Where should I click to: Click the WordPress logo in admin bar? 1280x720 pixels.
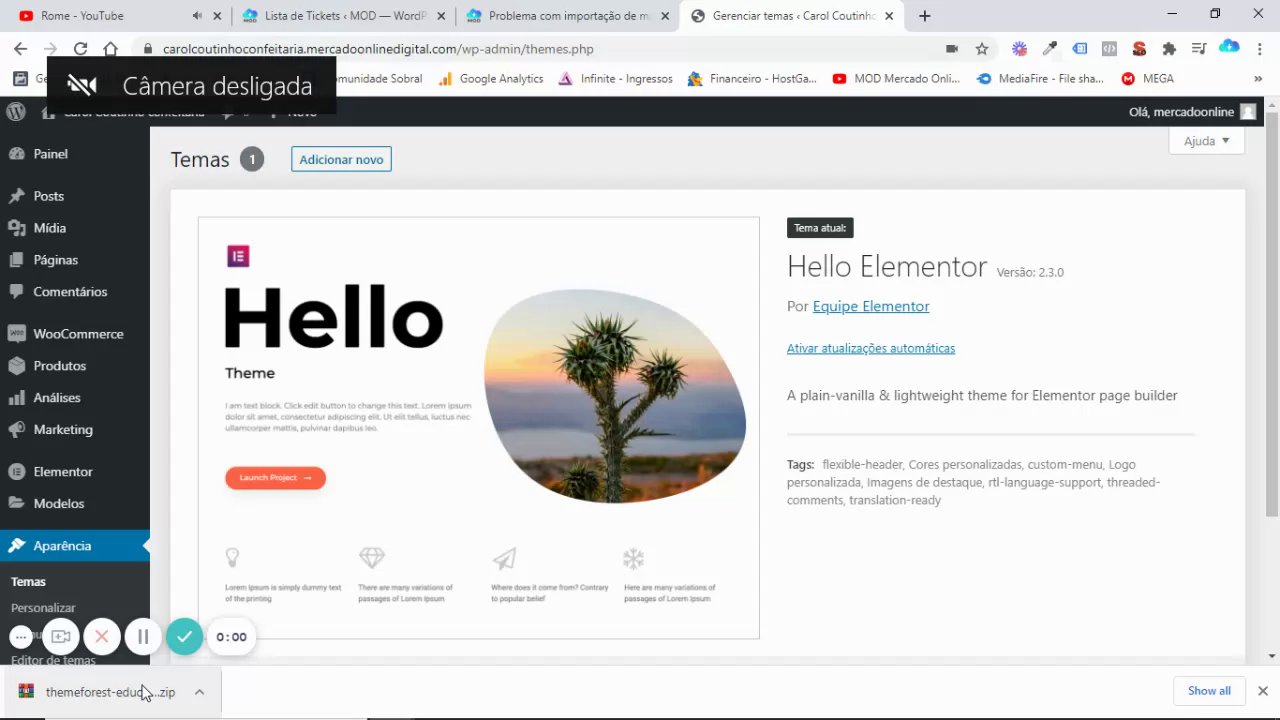pyautogui.click(x=15, y=112)
